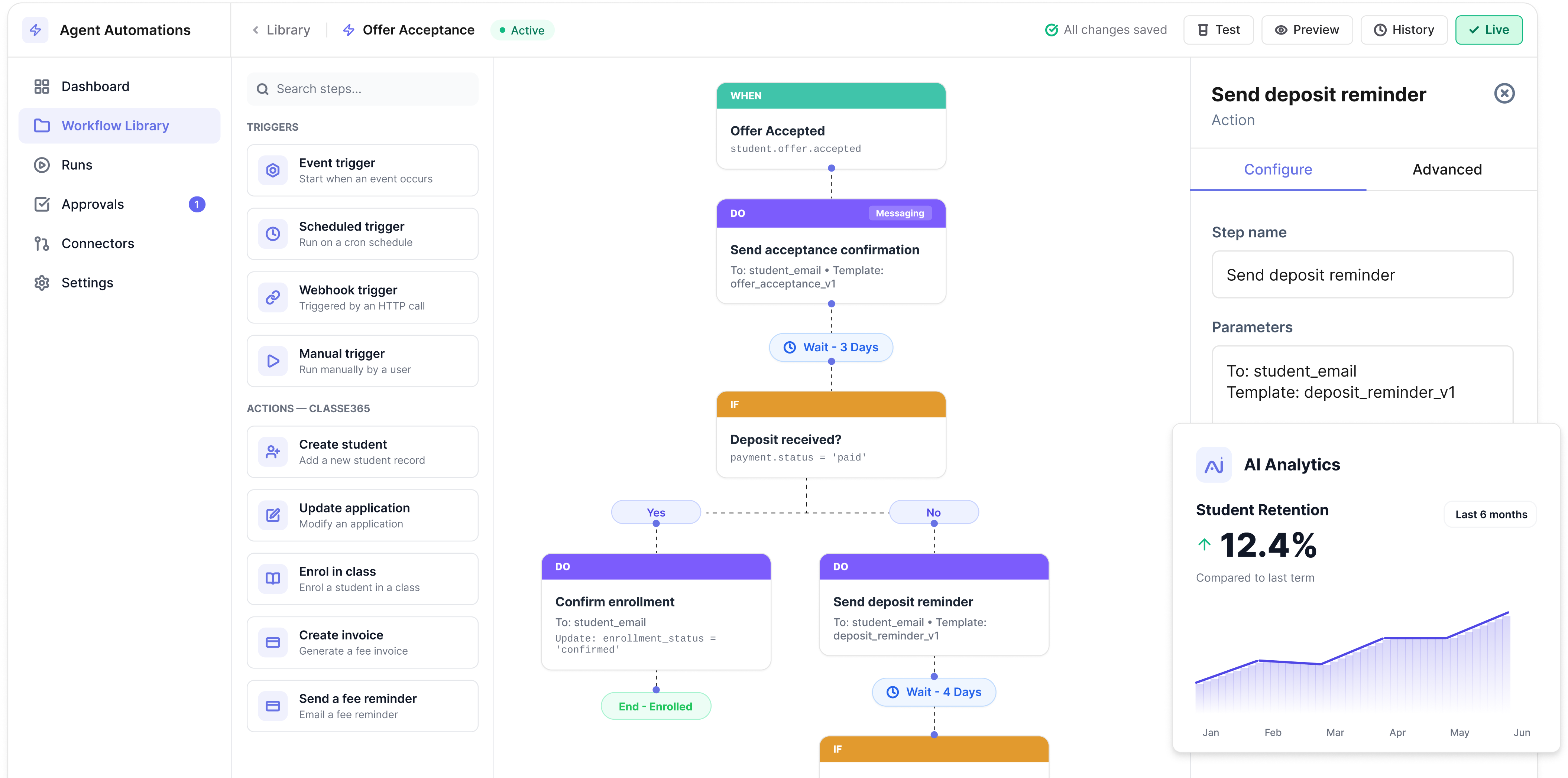Click the Wait - 3 Days step

[x=831, y=347]
